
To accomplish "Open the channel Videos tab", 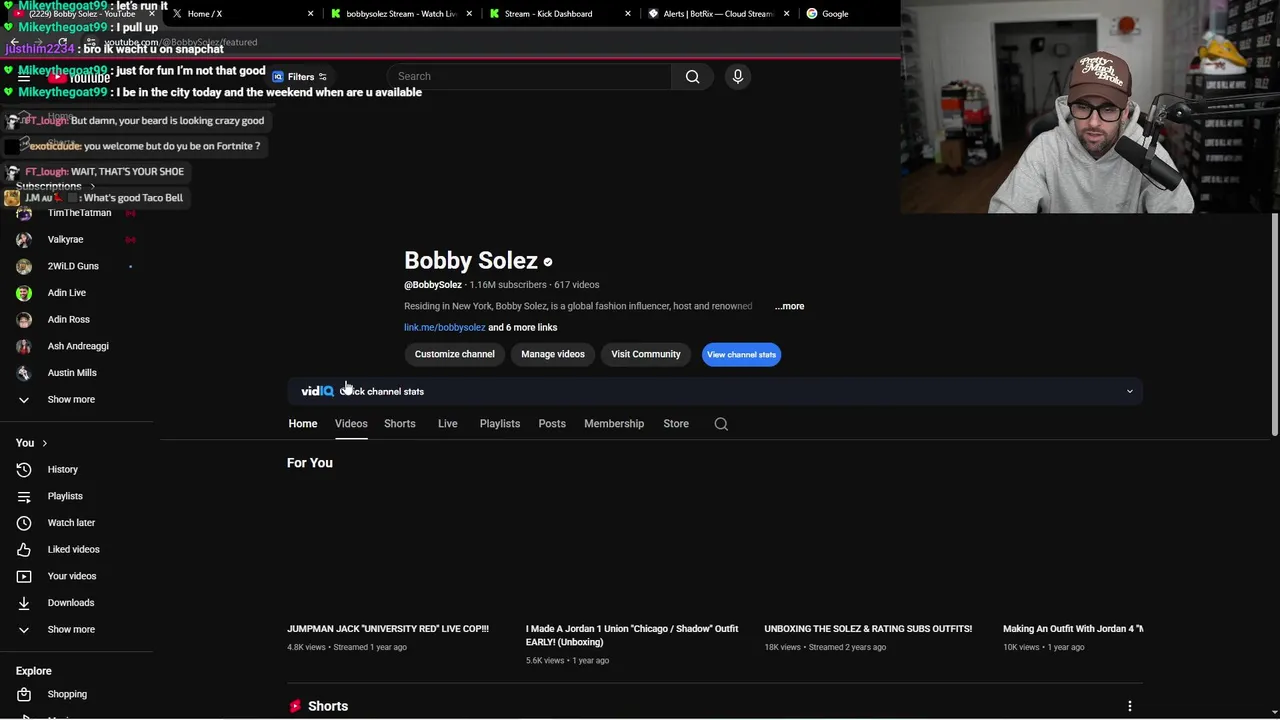I will coord(351,424).
